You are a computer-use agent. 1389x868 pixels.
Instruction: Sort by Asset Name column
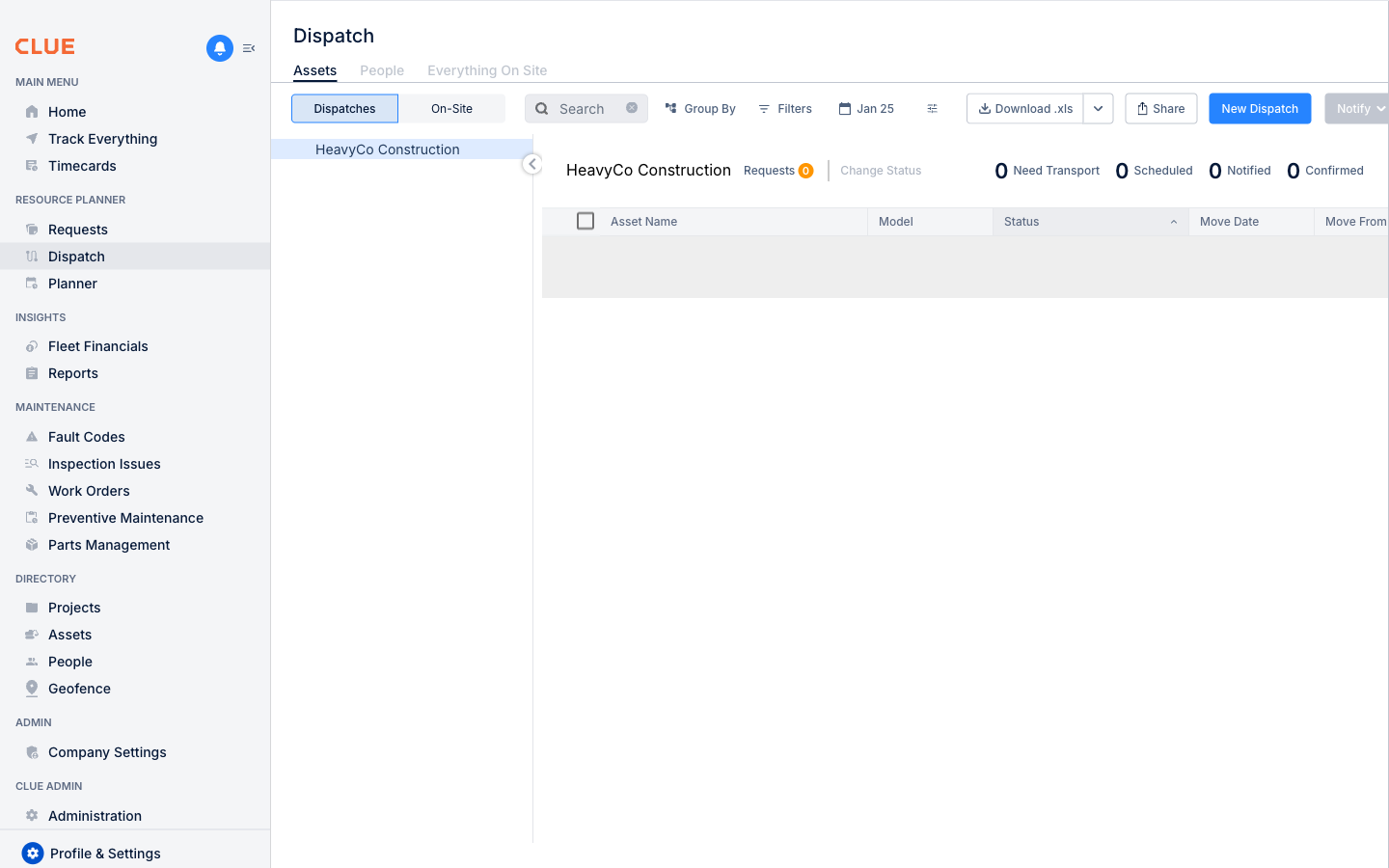(643, 222)
